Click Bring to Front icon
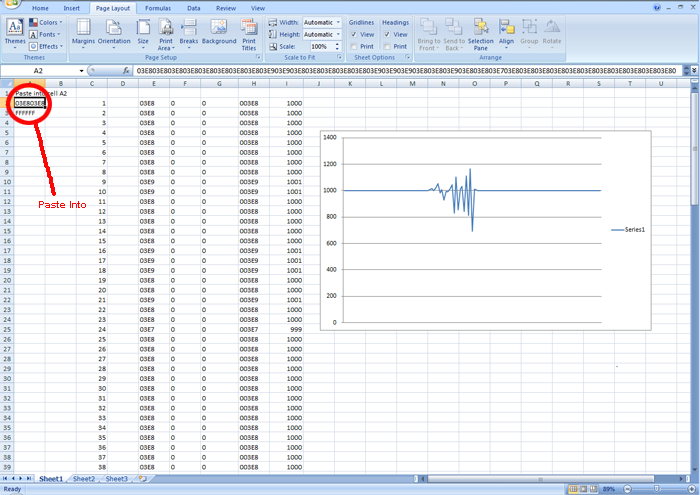The image size is (700, 495). [x=429, y=27]
